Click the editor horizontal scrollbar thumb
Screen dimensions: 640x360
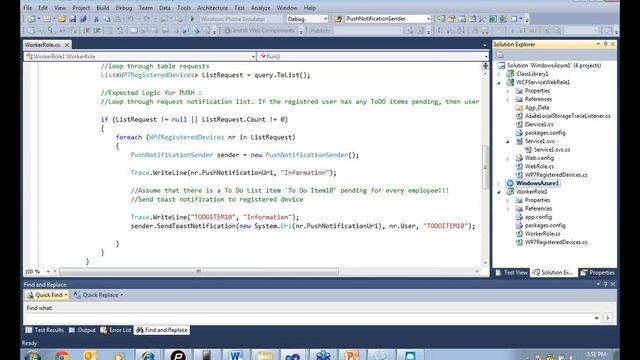click(x=199, y=271)
